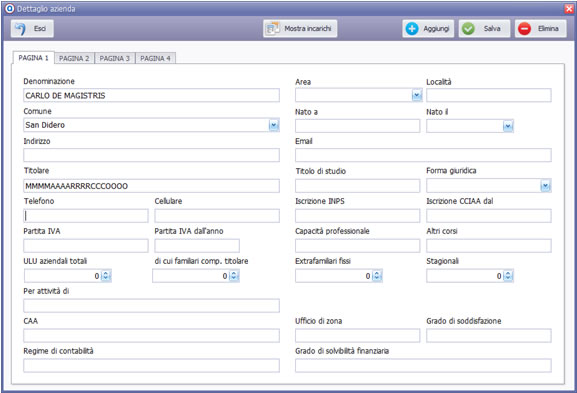Click the ULU aziendali totali value box
Image resolution: width=577 pixels, height=393 pixels.
[x=63, y=276]
